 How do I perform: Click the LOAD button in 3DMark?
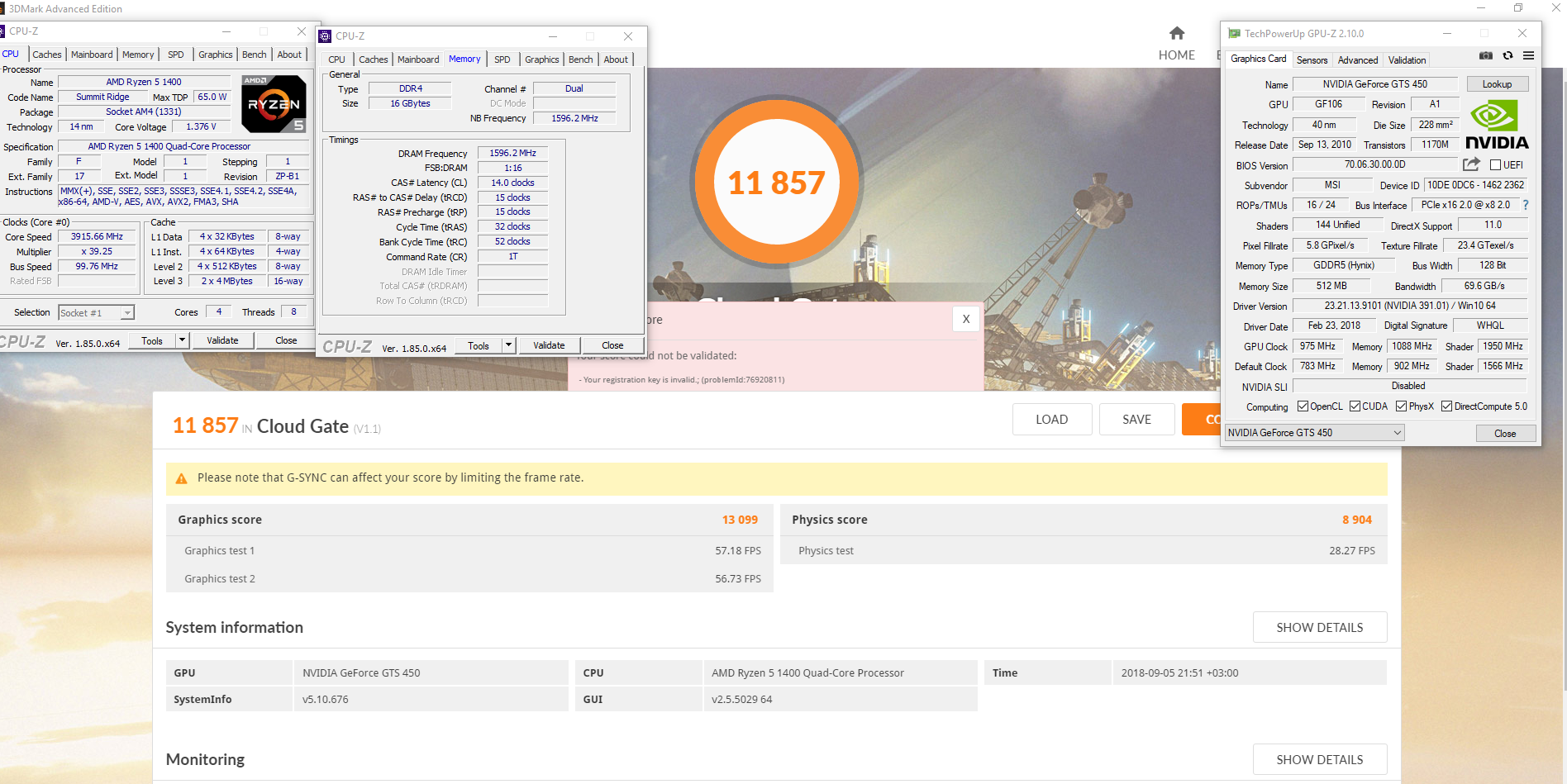(x=1052, y=420)
